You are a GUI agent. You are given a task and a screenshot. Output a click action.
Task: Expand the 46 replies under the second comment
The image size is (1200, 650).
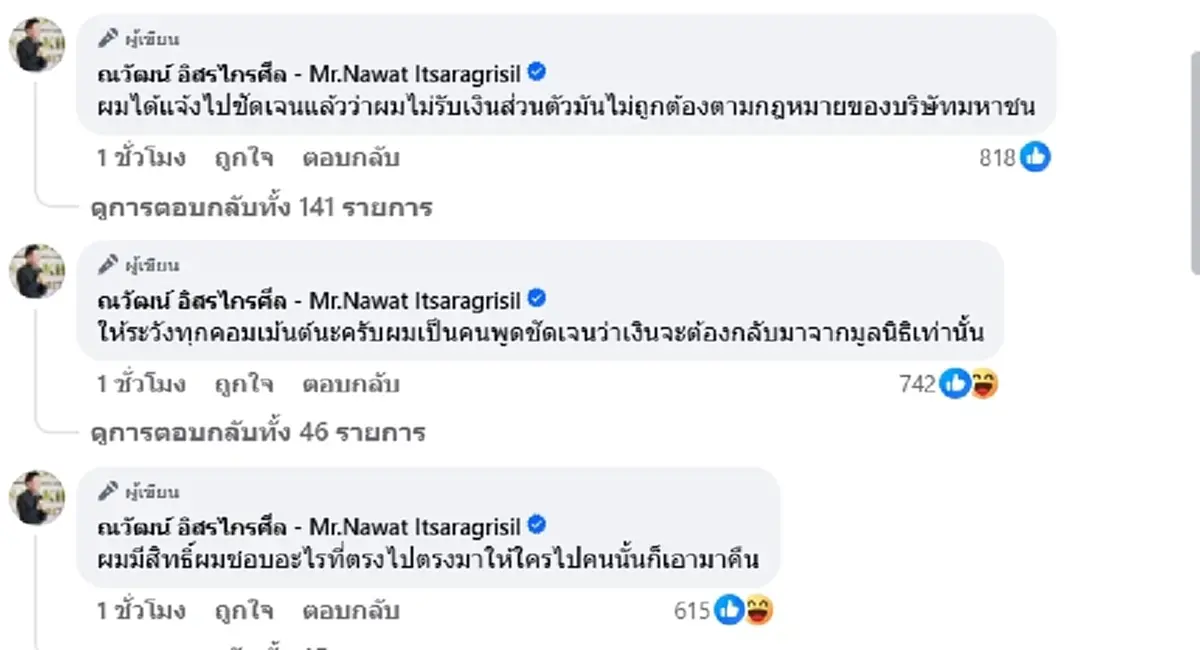click(255, 432)
